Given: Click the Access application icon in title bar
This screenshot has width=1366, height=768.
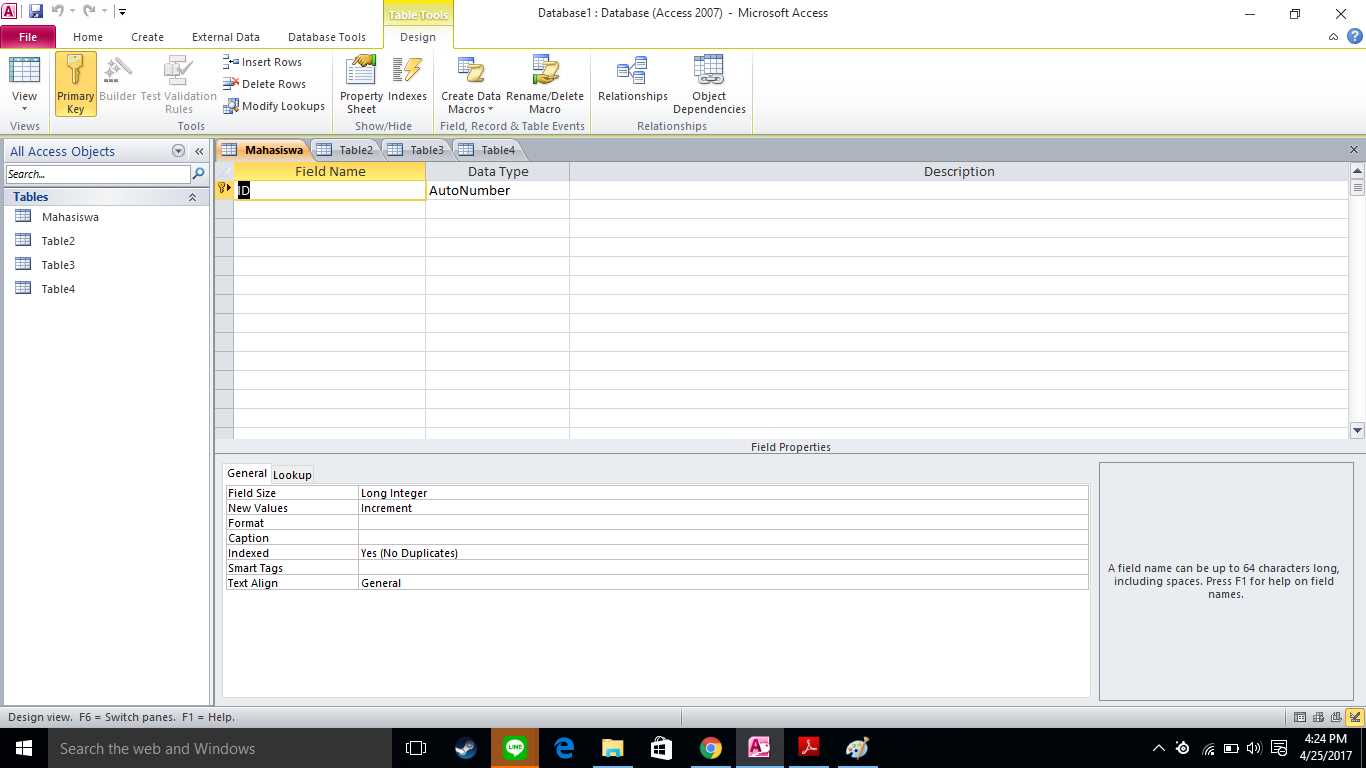Looking at the screenshot, I should point(10,12).
